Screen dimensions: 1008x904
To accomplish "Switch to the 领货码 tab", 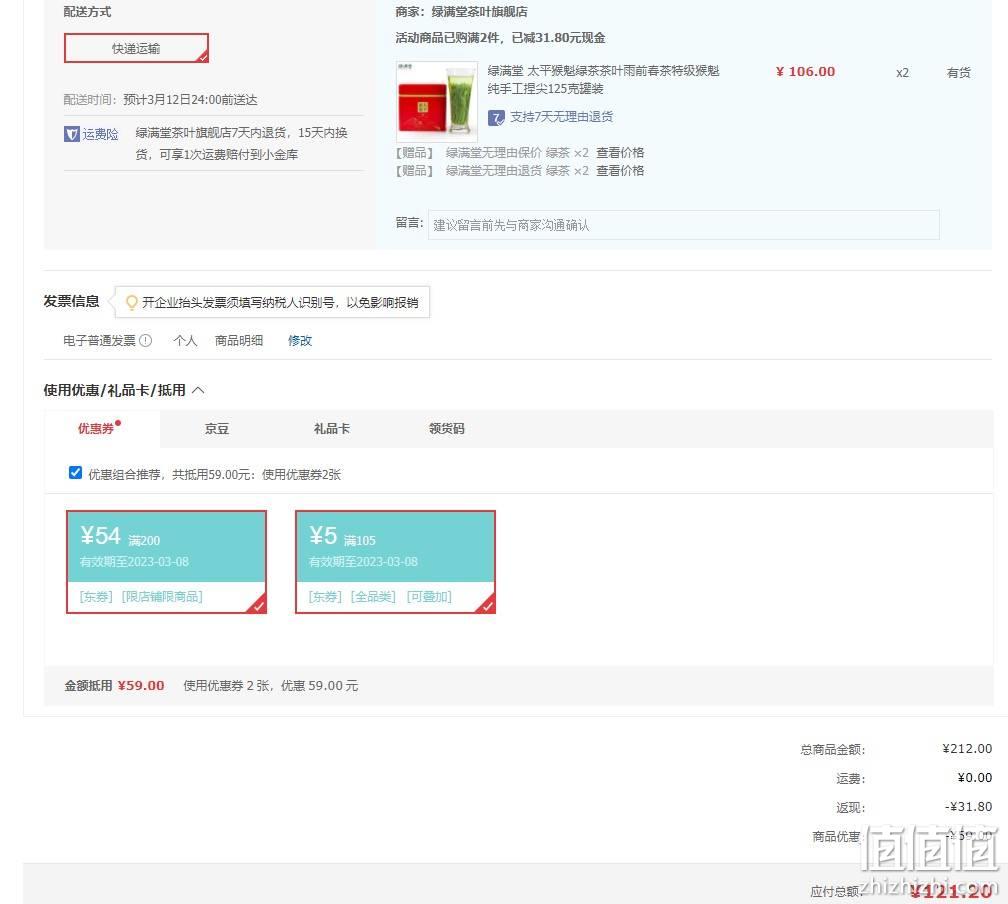I will pyautogui.click(x=447, y=429).
